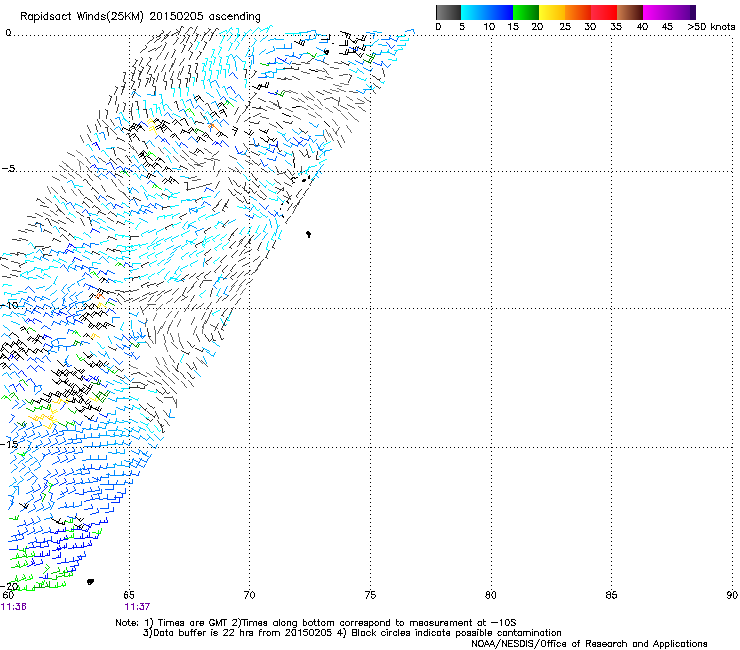Click the black contamination dot near 72.5E, 7S
This screenshot has width=740, height=650.
tap(308, 234)
